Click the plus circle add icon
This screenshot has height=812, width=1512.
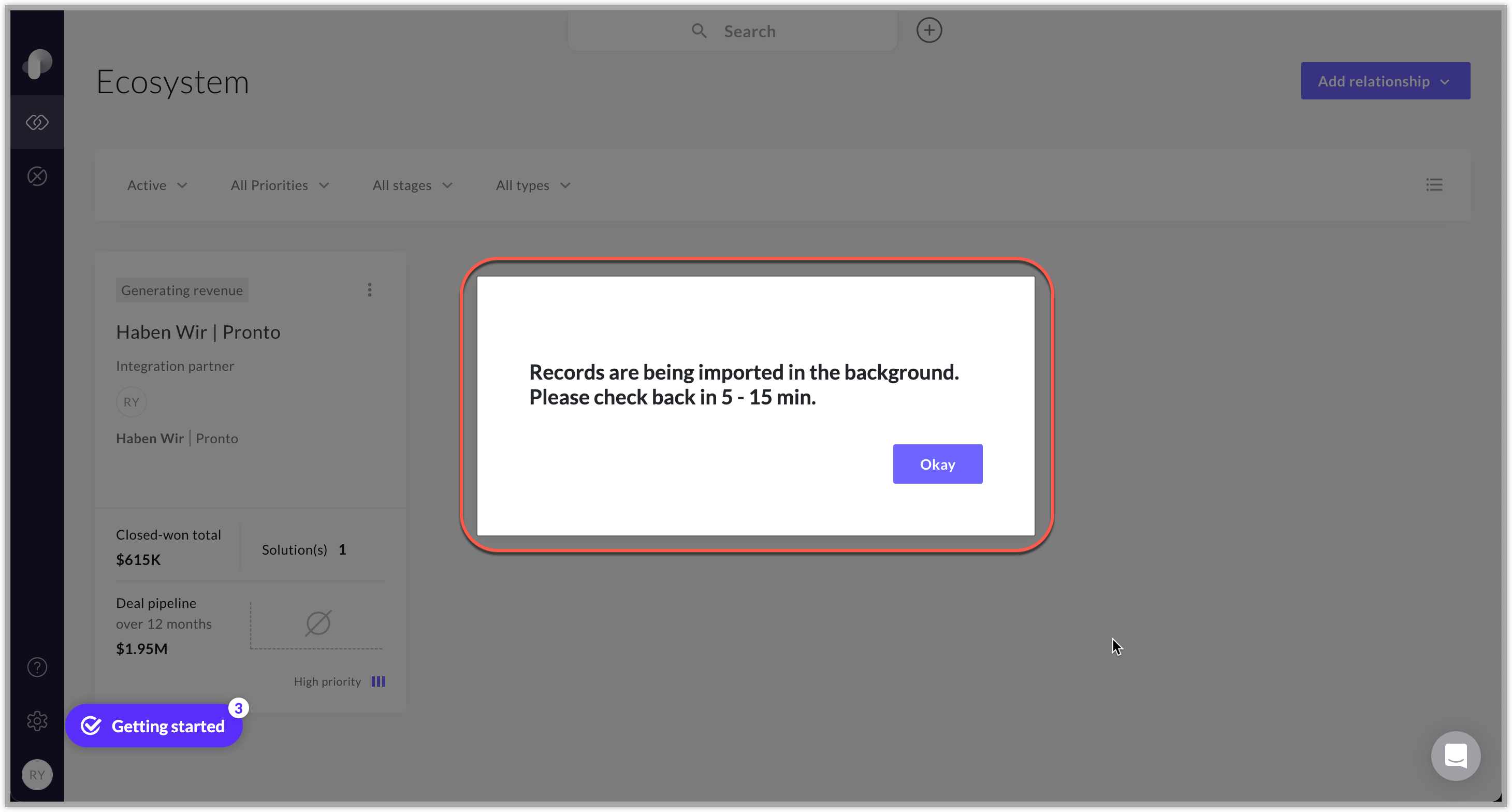pos(928,31)
